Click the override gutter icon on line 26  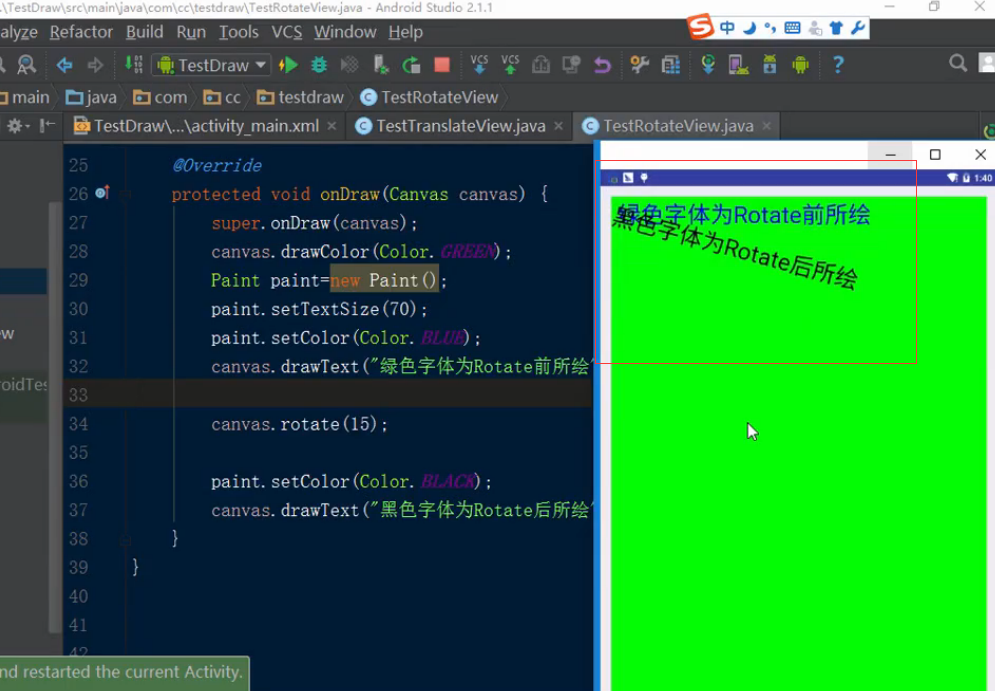click(102, 192)
